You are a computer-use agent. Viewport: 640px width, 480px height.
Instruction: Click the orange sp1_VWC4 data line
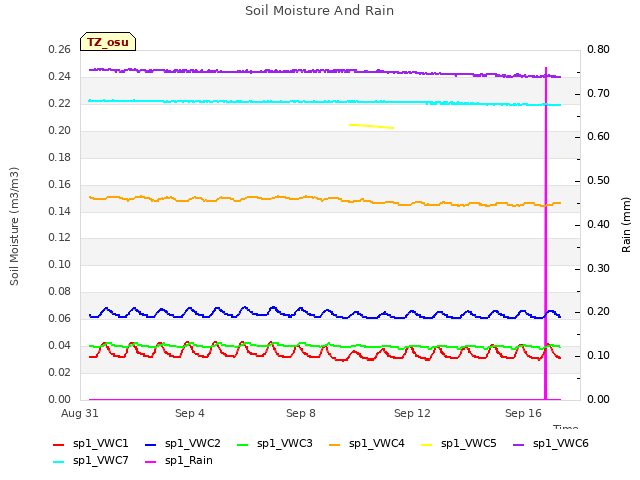click(325, 200)
